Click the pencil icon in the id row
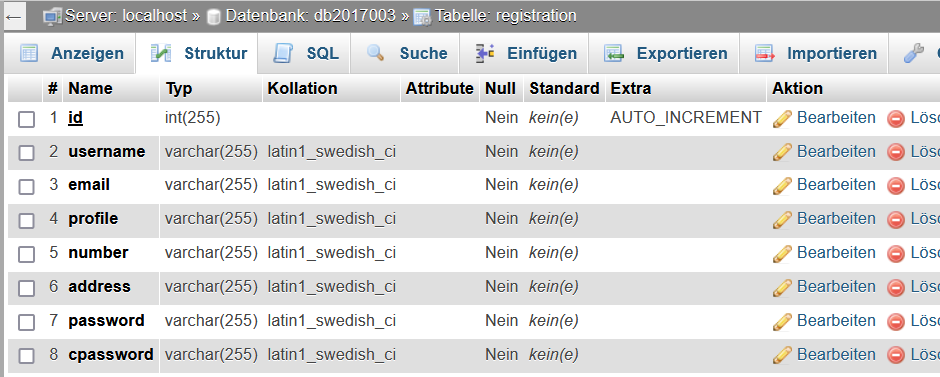The image size is (940, 377). point(782,119)
